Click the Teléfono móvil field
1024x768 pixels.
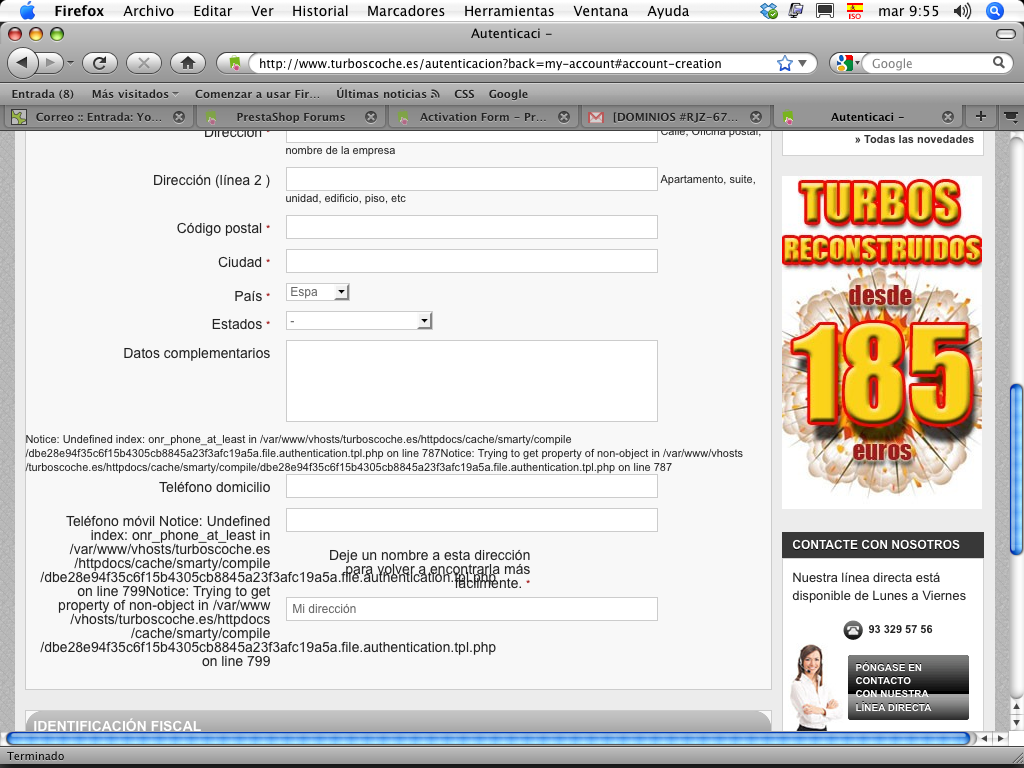pos(472,520)
